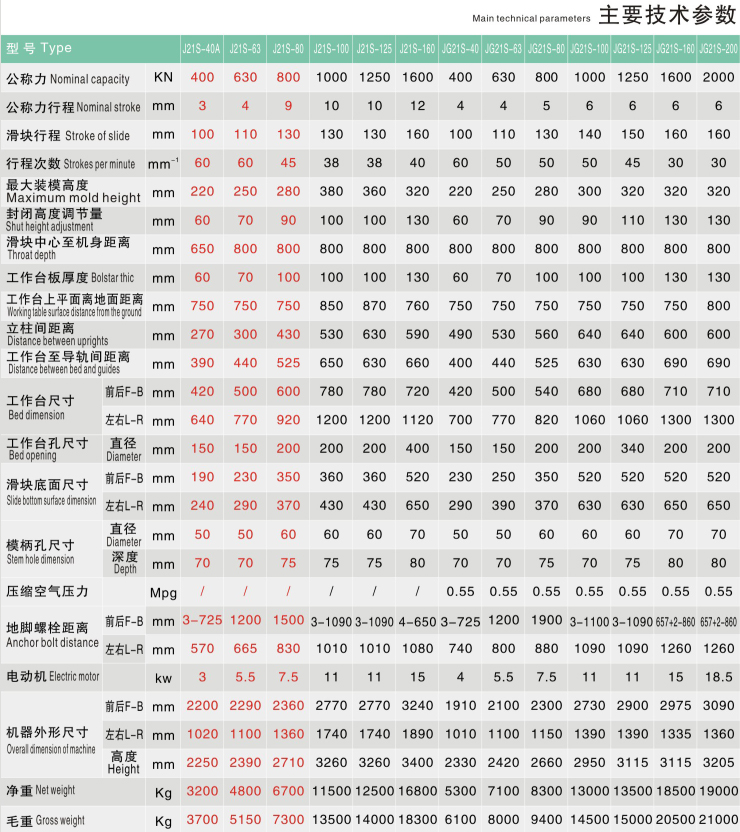Click Throat depth value '650'
The height and width of the screenshot is (832, 740).
point(202,249)
